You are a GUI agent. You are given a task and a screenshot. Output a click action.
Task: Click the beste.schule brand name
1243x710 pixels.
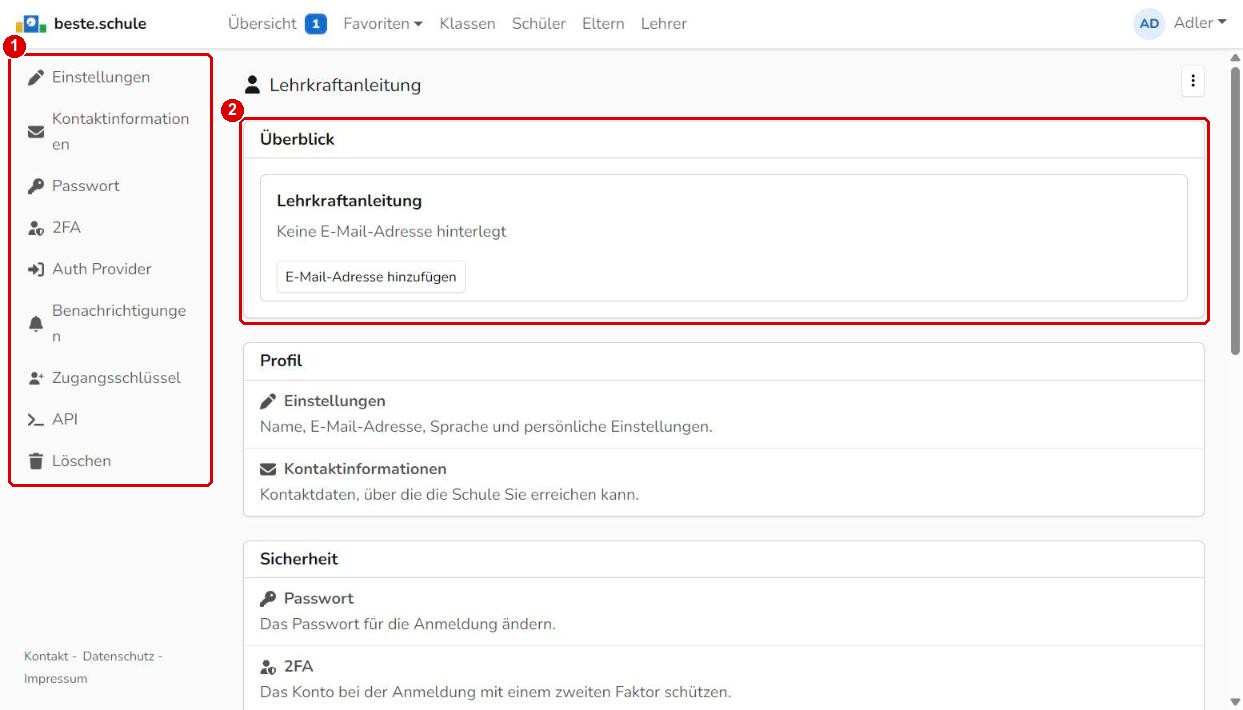pos(99,23)
